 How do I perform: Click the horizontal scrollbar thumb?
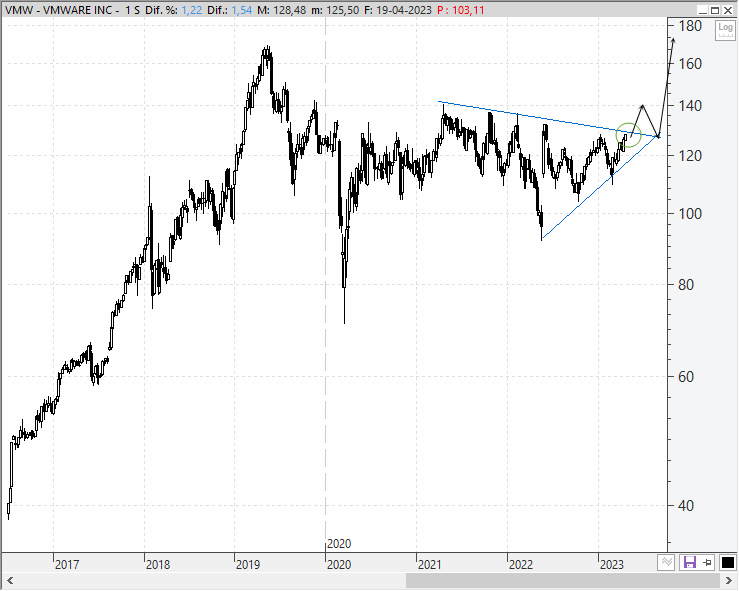pyautogui.click(x=563, y=581)
